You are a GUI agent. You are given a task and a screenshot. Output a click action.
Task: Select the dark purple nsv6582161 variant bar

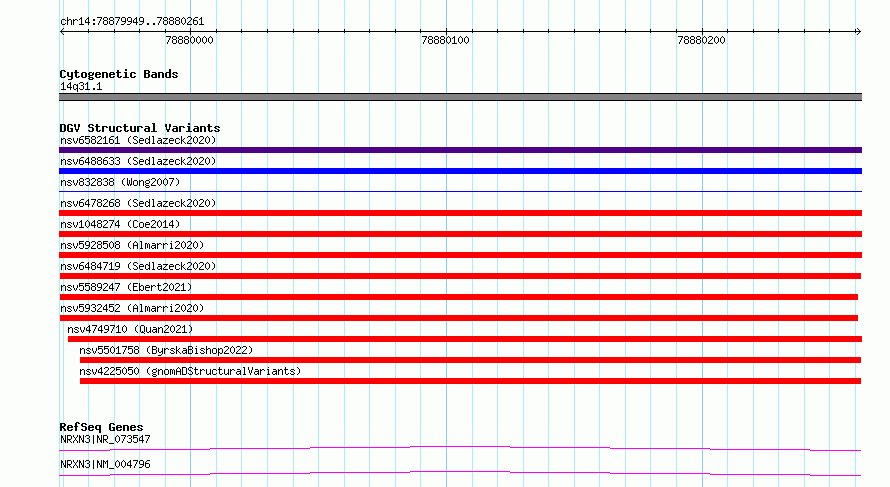(x=460, y=150)
